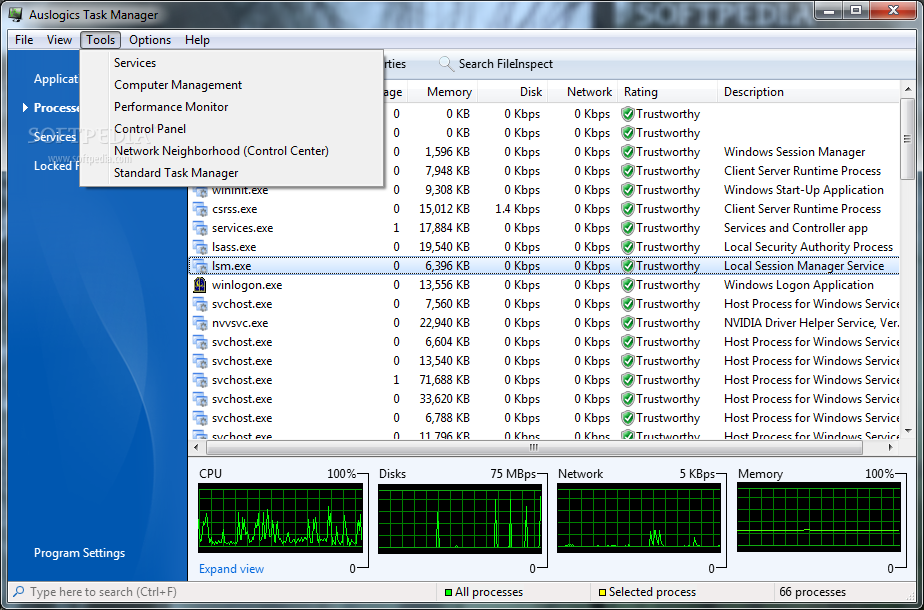Click the magnifier icon beside Search FileInspect
This screenshot has width=924, height=610.
tap(447, 64)
